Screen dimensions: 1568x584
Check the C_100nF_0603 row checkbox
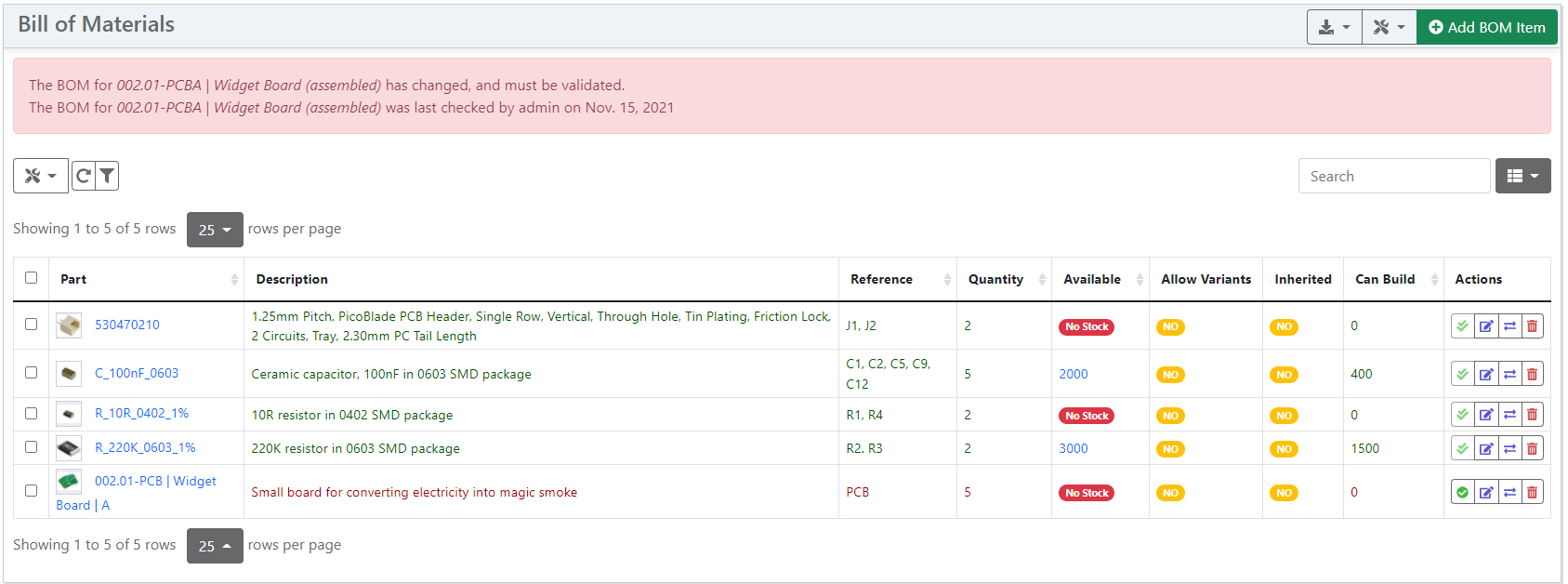click(31, 373)
